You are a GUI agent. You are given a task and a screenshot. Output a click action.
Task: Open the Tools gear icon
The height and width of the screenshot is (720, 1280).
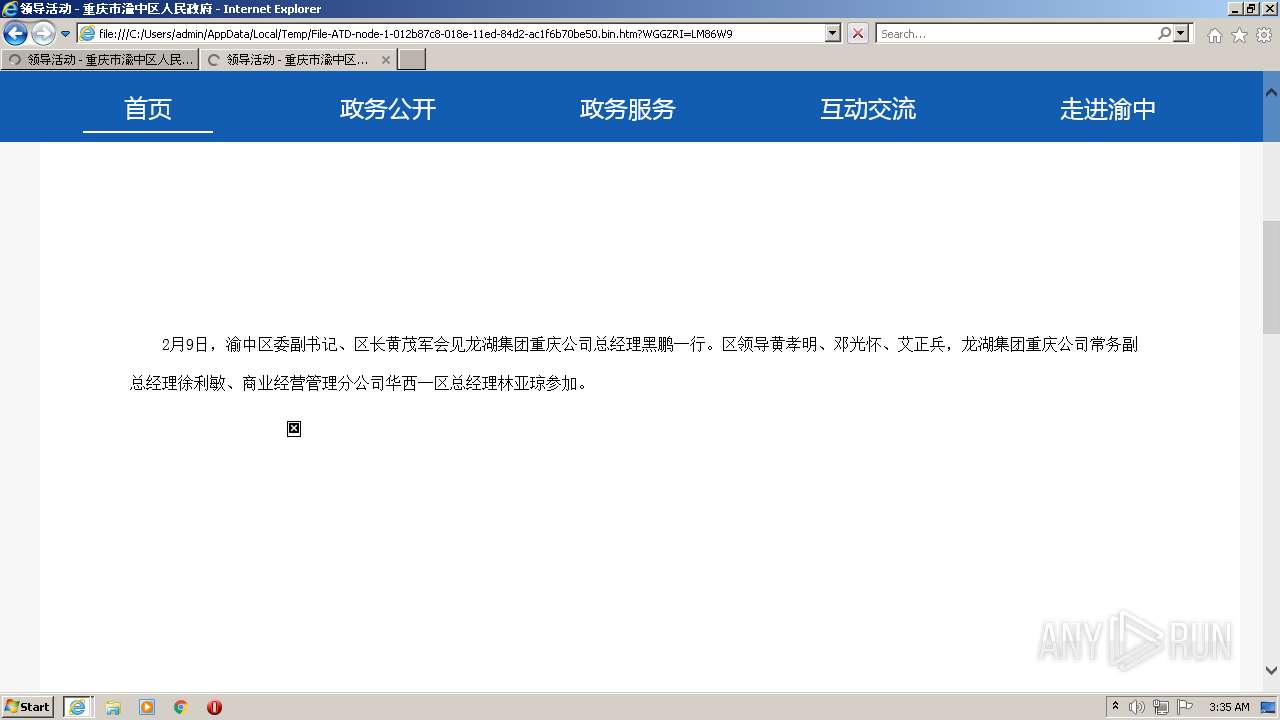click(1263, 35)
